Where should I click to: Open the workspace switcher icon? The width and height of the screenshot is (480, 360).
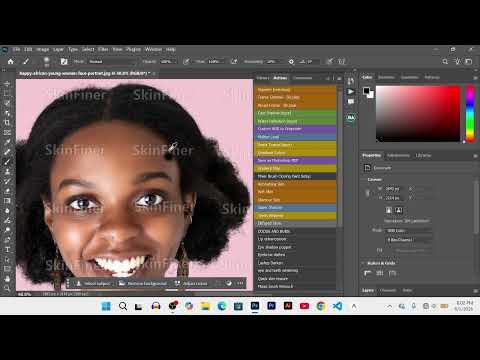[469, 61]
